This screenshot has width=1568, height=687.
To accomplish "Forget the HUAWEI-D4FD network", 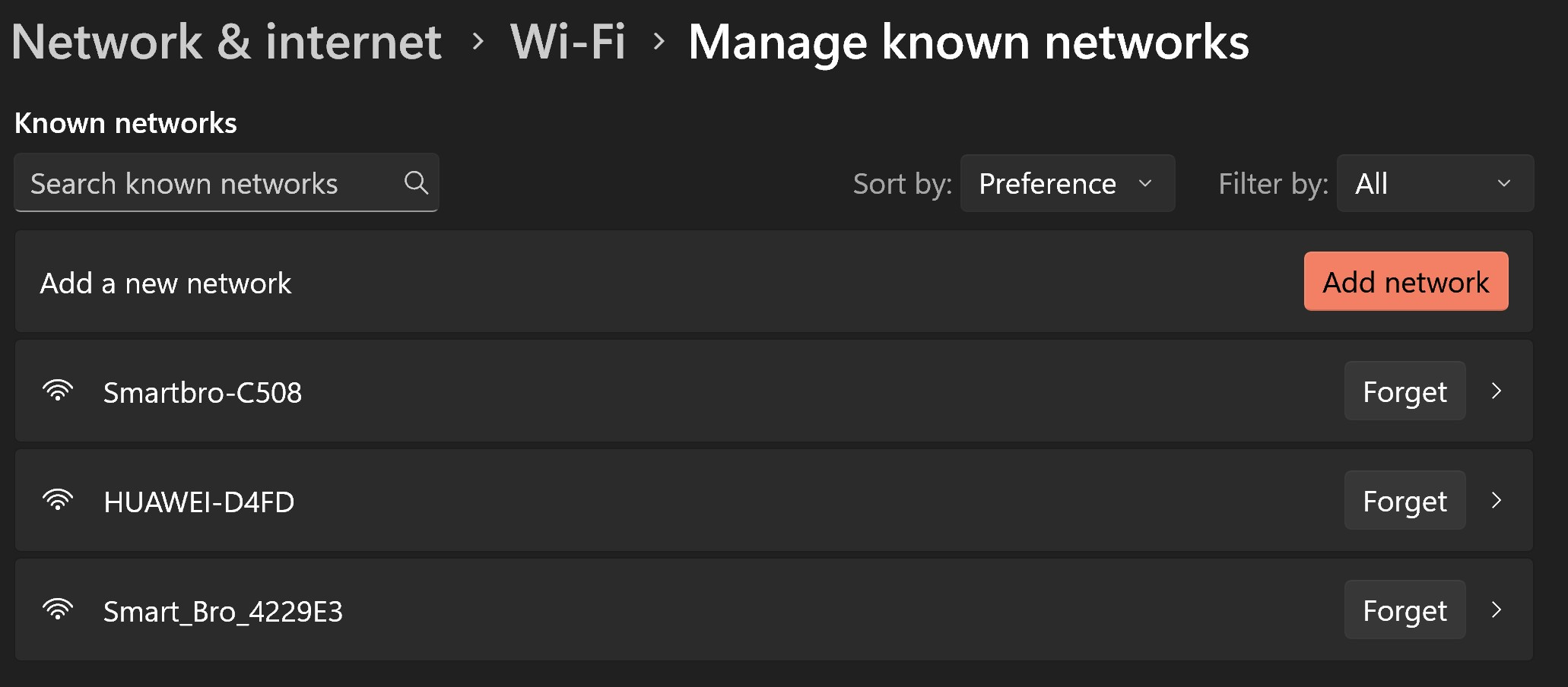I will 1405,501.
